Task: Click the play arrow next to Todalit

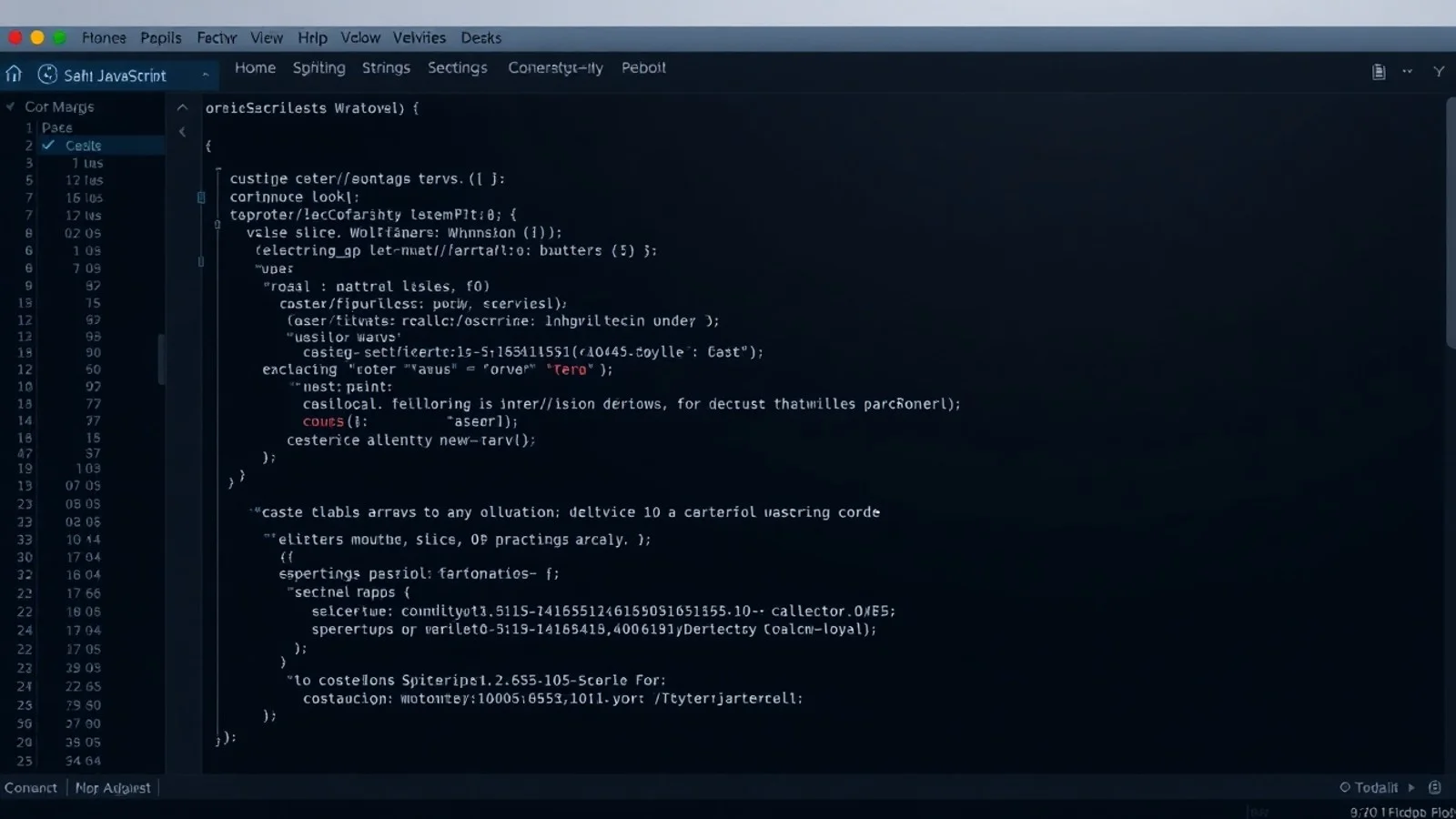Action: (x=1411, y=787)
